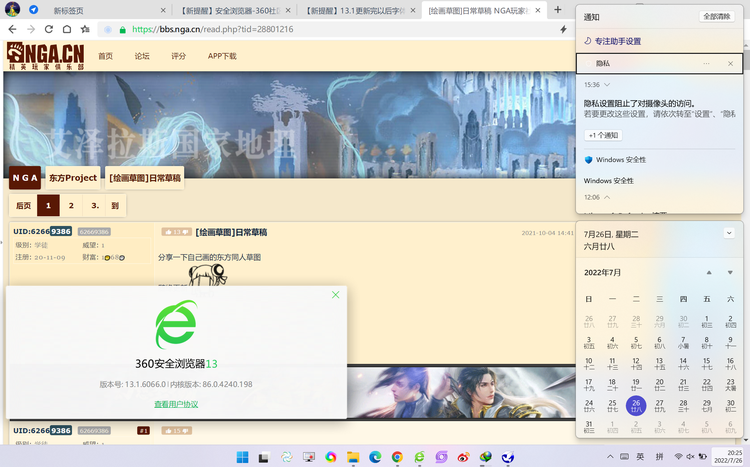Open 360 browser taskbar icon

click(419, 457)
